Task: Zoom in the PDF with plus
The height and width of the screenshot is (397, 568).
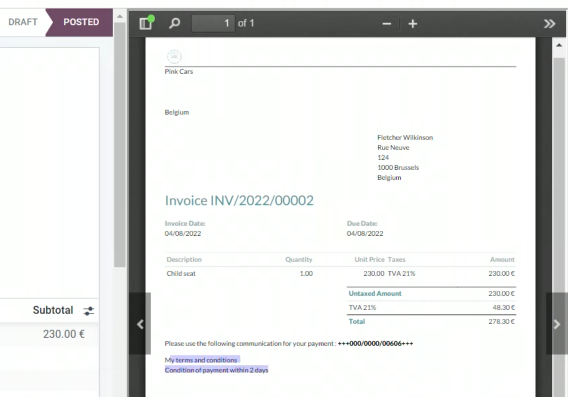Action: (413, 24)
